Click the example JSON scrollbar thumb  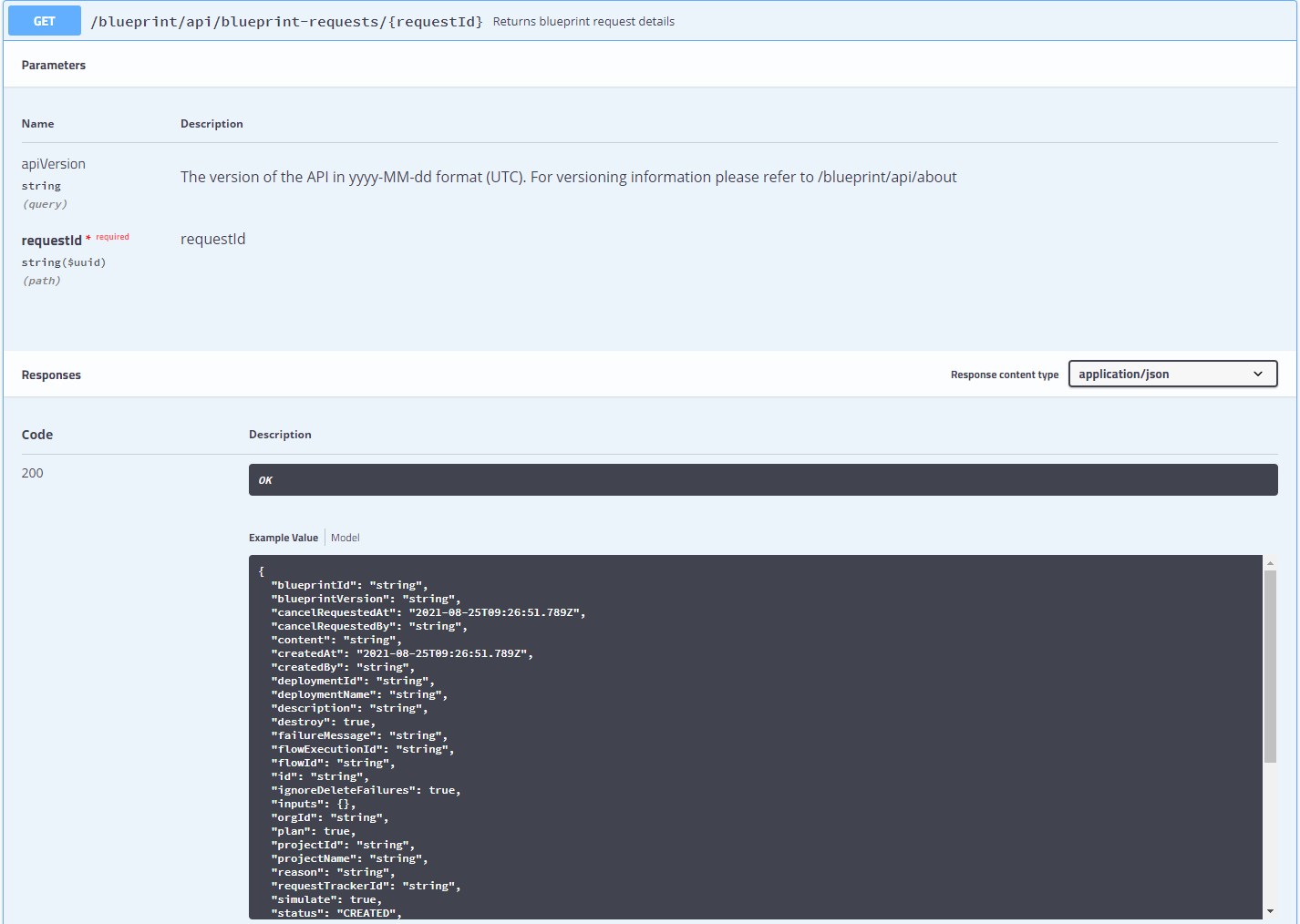[x=1270, y=665]
